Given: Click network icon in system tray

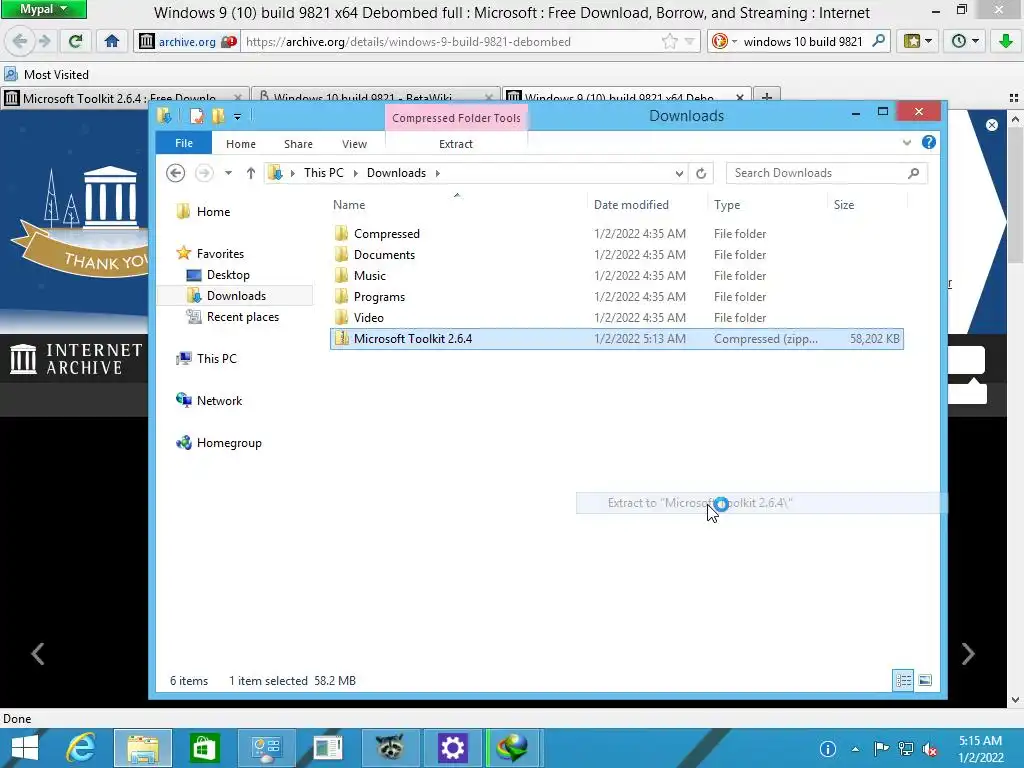Looking at the screenshot, I should tap(906, 749).
